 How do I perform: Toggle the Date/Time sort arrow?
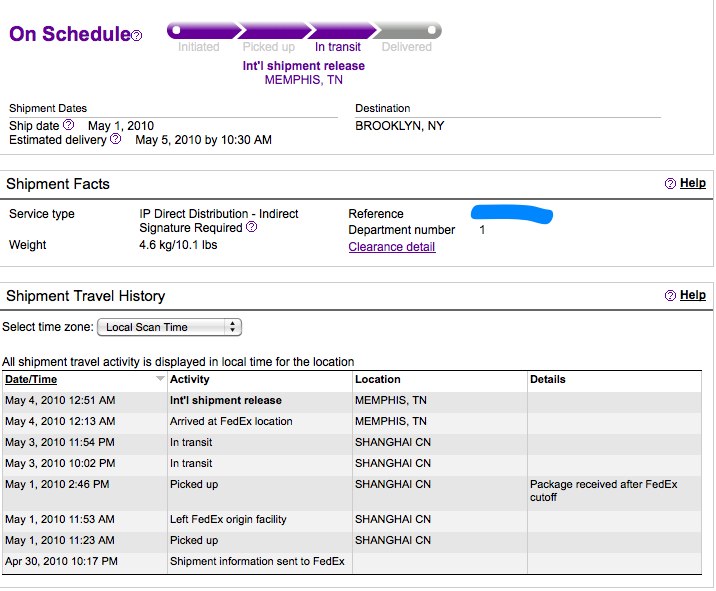click(x=160, y=379)
